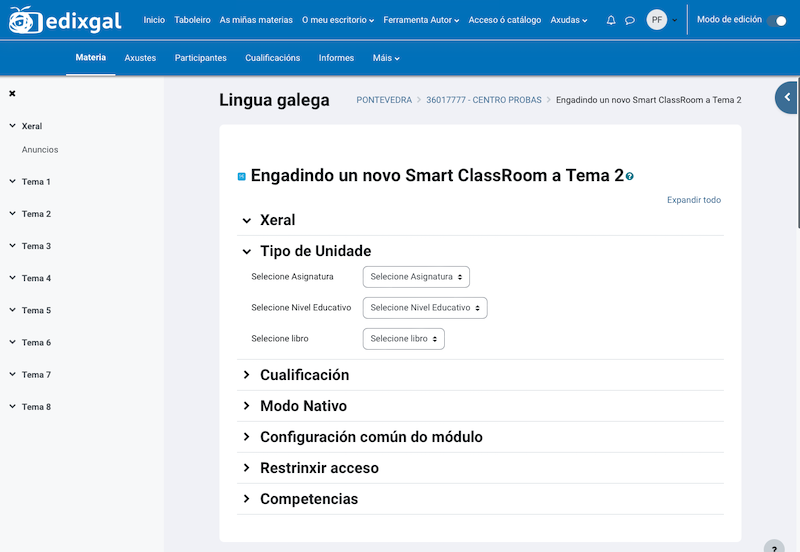
Task: Open the Máis dropdown menu
Action: point(386,58)
